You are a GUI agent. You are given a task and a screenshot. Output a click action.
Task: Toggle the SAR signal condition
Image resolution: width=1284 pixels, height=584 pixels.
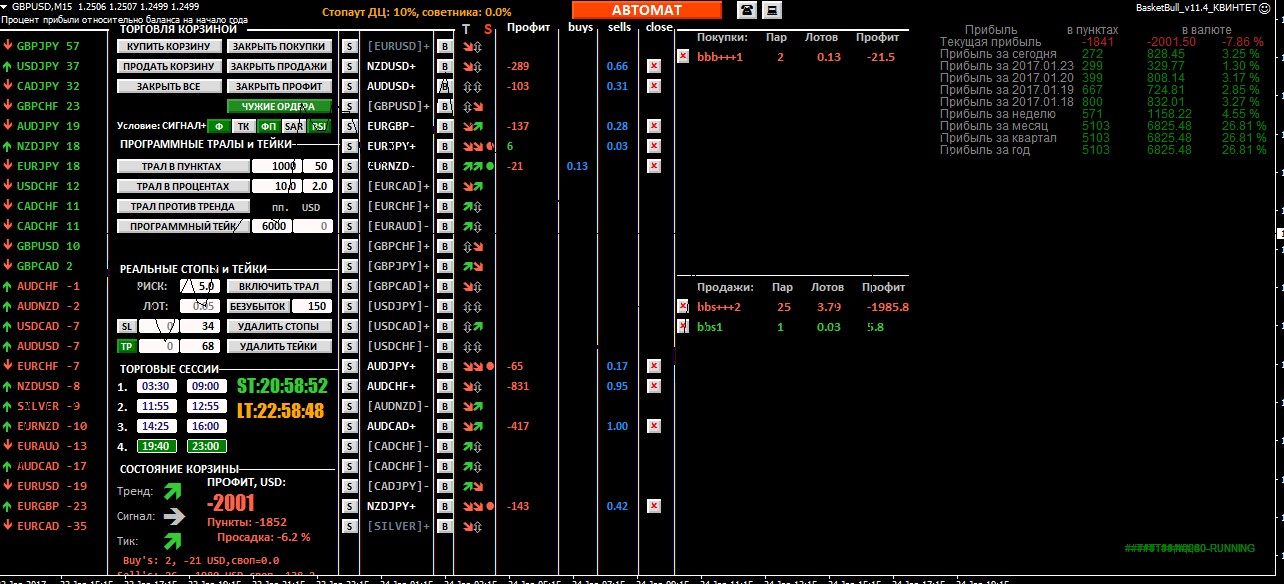pos(293,126)
